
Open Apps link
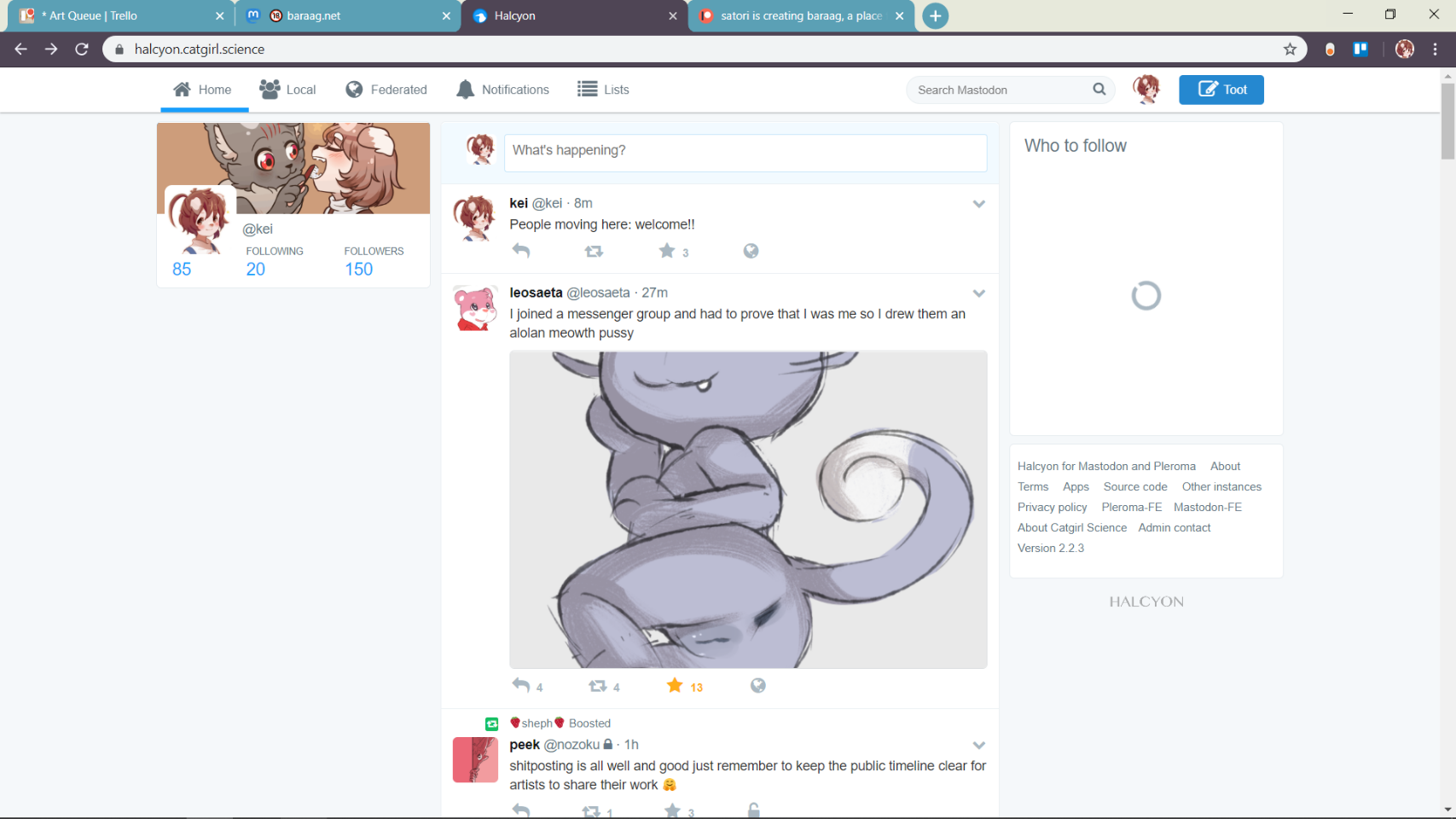[1076, 486]
